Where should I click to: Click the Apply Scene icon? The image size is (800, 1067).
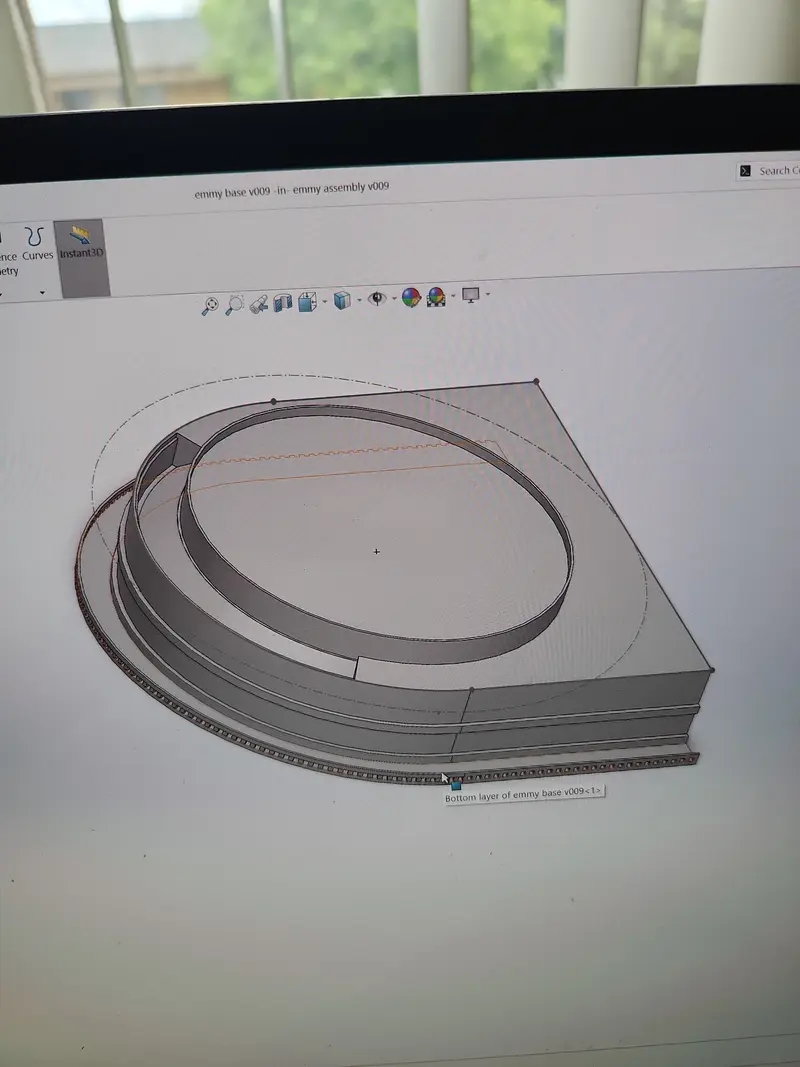[x=436, y=297]
